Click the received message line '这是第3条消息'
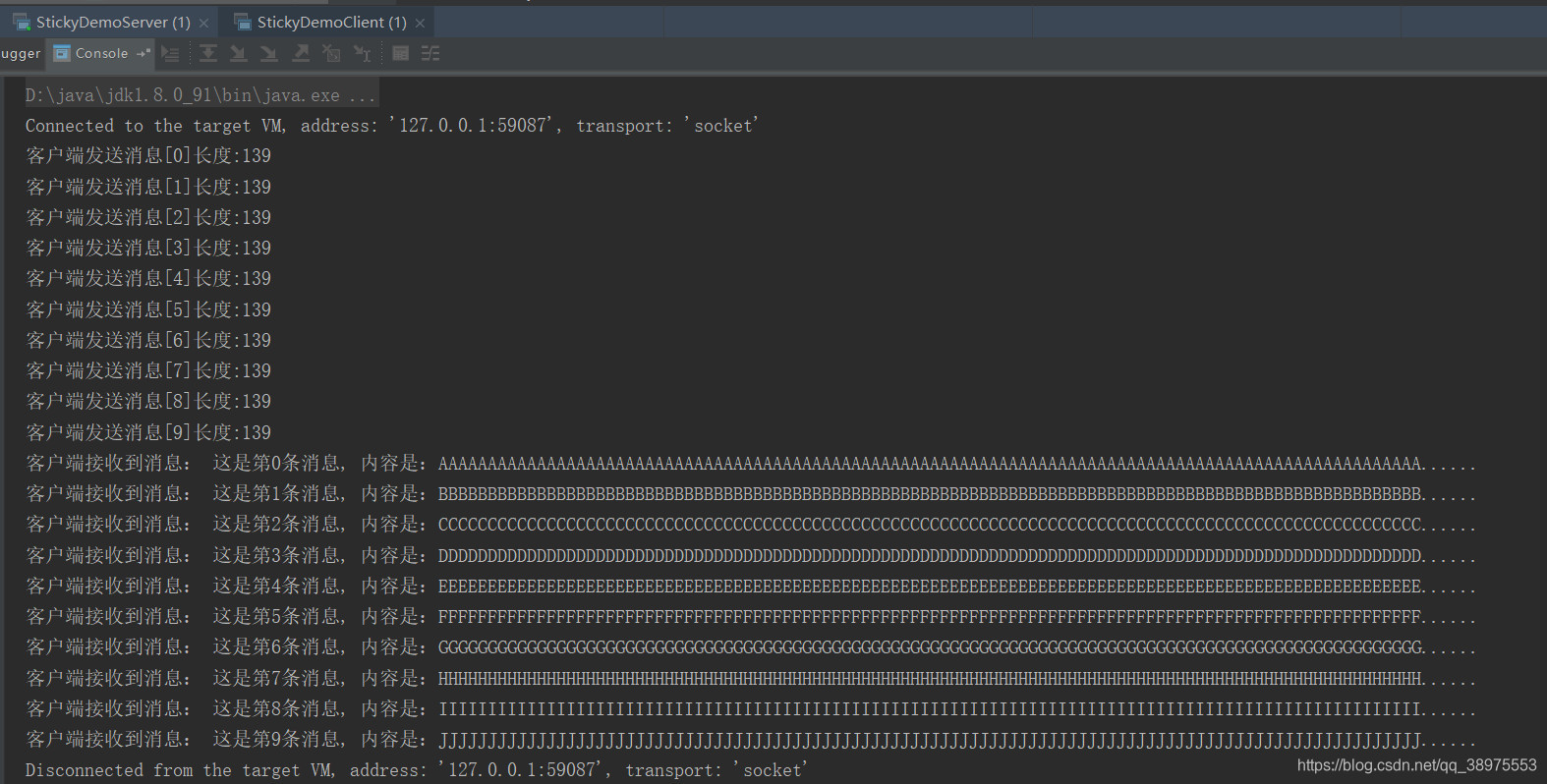The image size is (1547, 784). (750, 555)
